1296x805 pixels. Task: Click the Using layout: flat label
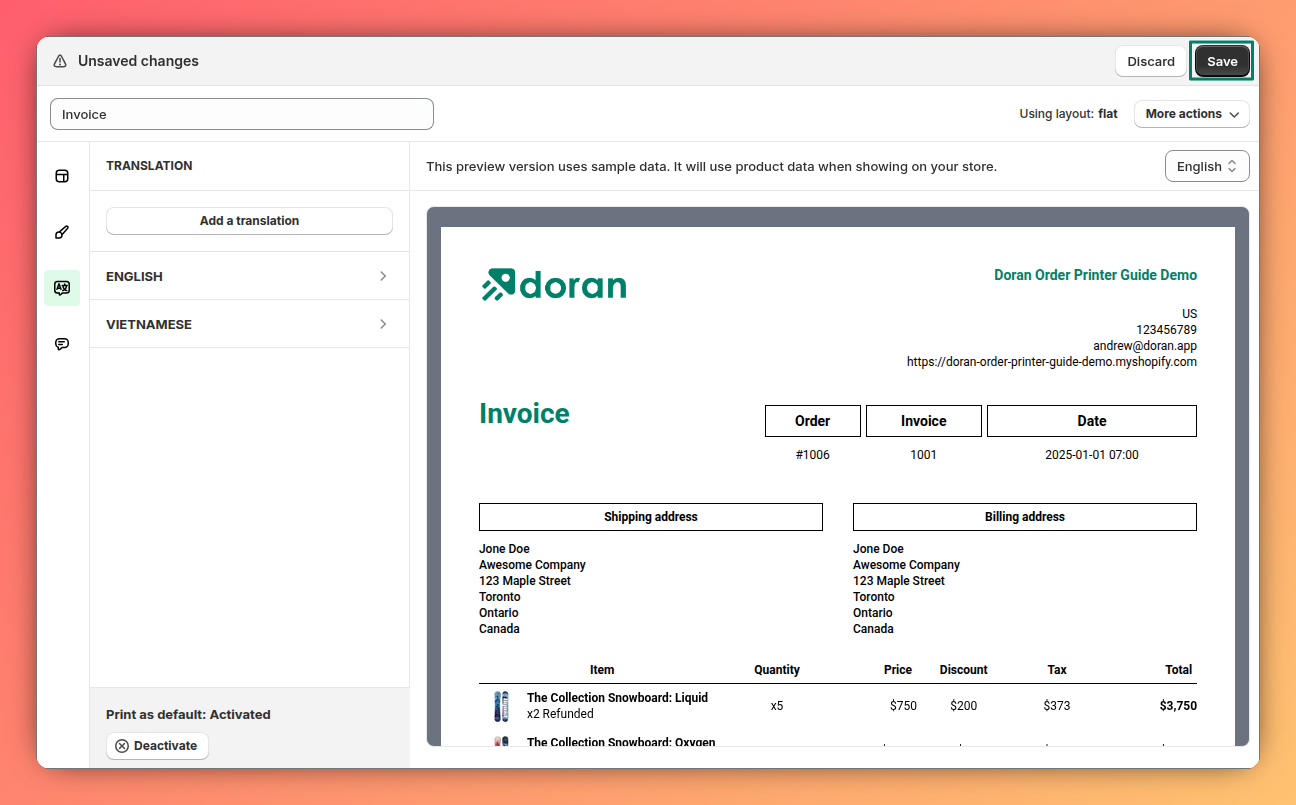coord(1068,114)
